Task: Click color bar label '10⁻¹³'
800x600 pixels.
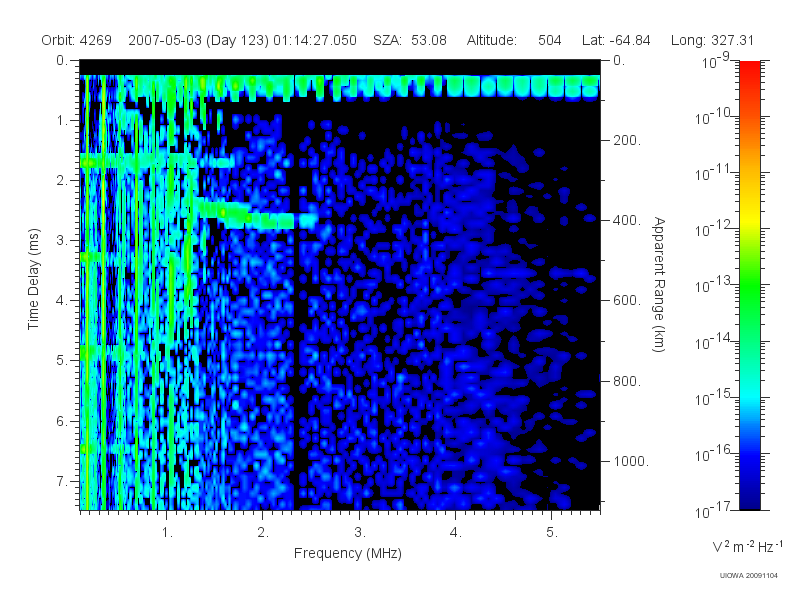Action: pyautogui.click(x=714, y=285)
